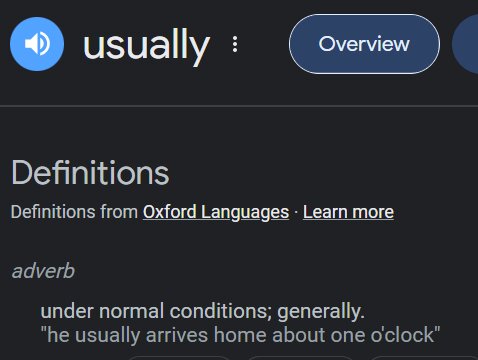Click the example sentence about one o'clock

[x=240, y=335]
